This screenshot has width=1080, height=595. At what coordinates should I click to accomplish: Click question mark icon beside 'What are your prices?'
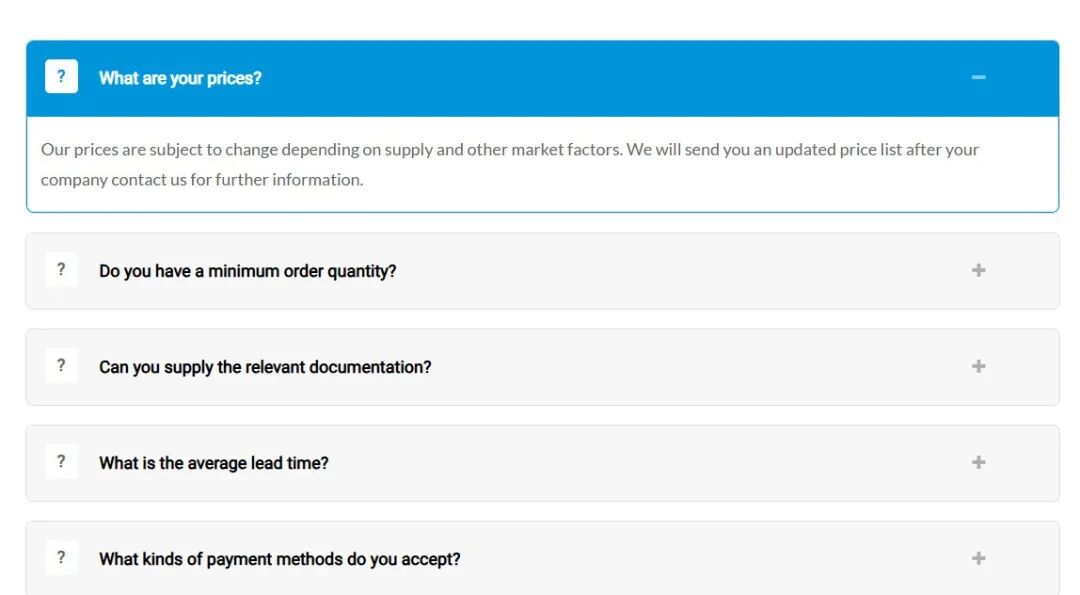coord(61,77)
